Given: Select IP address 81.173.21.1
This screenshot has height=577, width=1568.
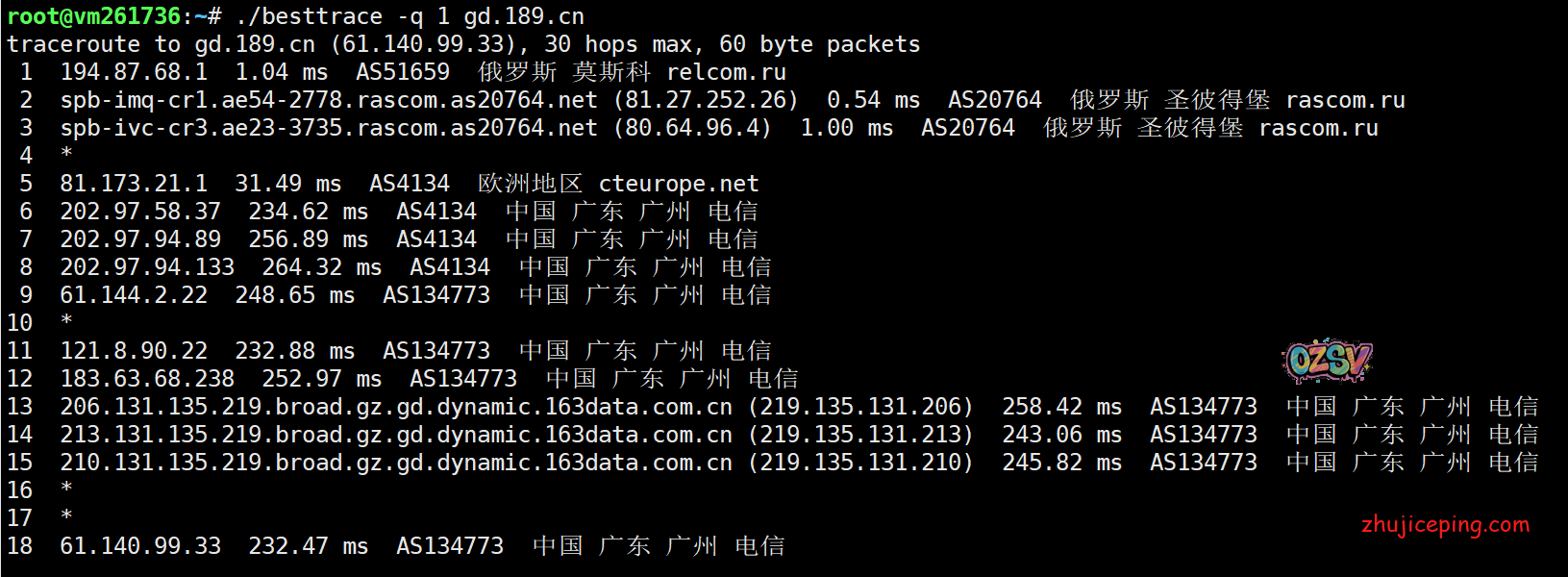Looking at the screenshot, I should tap(134, 184).
